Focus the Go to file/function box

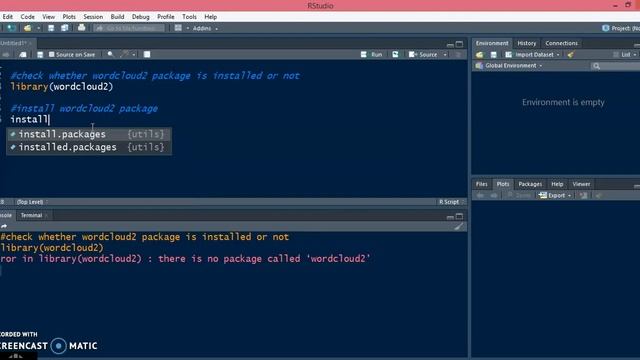[x=129, y=28]
